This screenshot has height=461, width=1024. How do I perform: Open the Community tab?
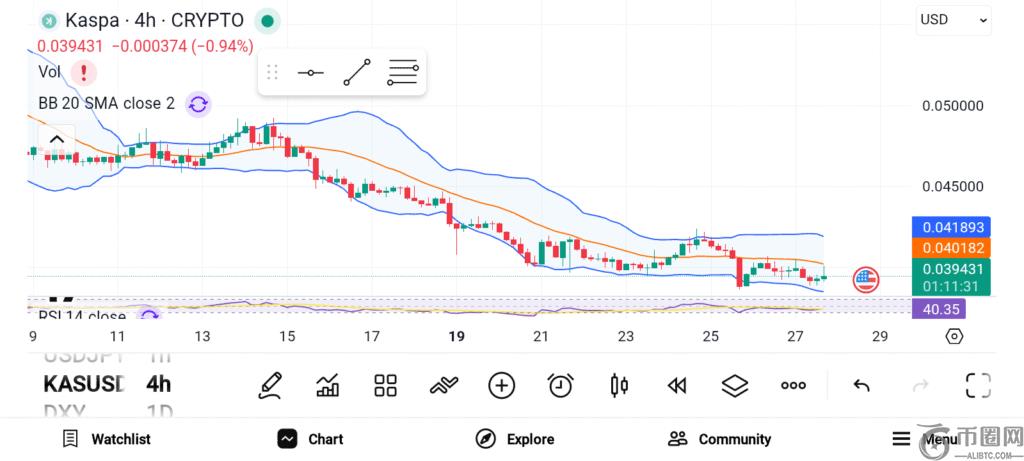(x=720, y=439)
